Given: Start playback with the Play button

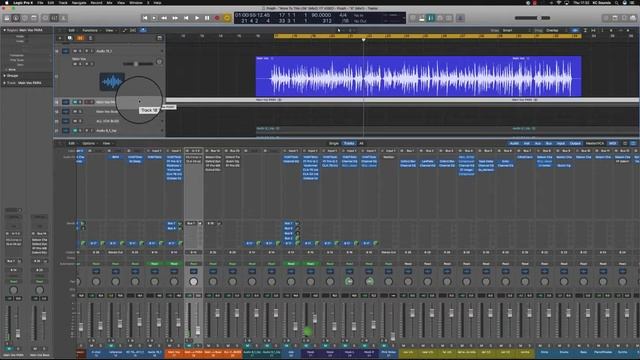Looking at the screenshot, I should coord(197,18).
